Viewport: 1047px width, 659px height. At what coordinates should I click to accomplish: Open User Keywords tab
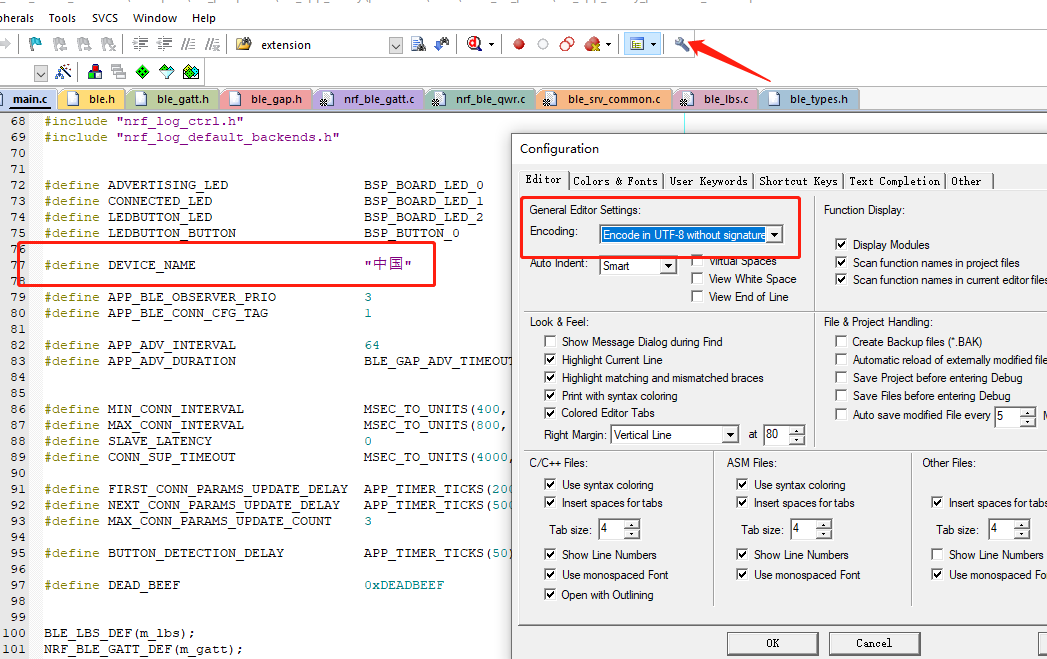click(708, 181)
